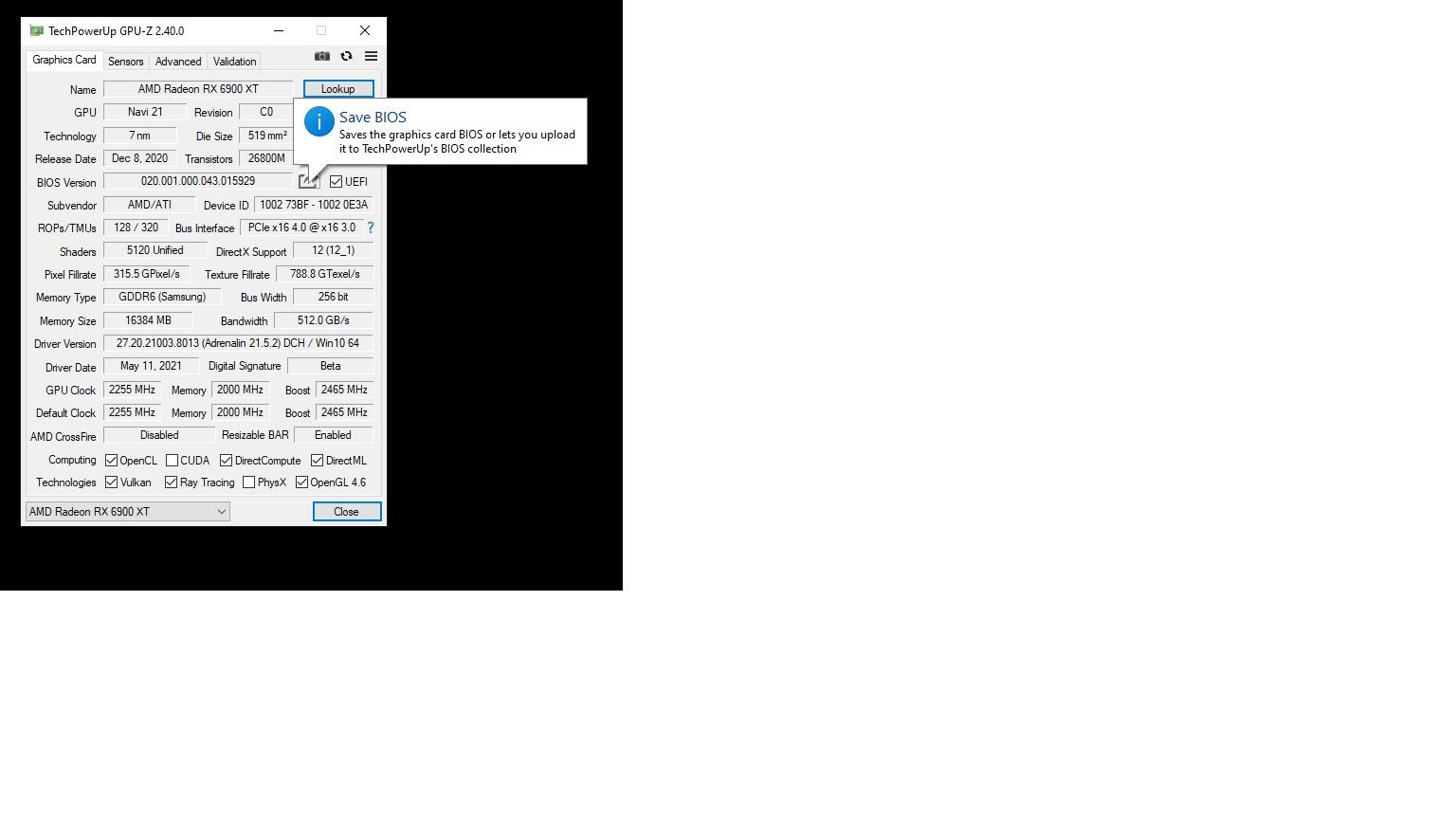The height and width of the screenshot is (819, 1456).
Task: Click the BIOS Version field
Action: [198, 181]
